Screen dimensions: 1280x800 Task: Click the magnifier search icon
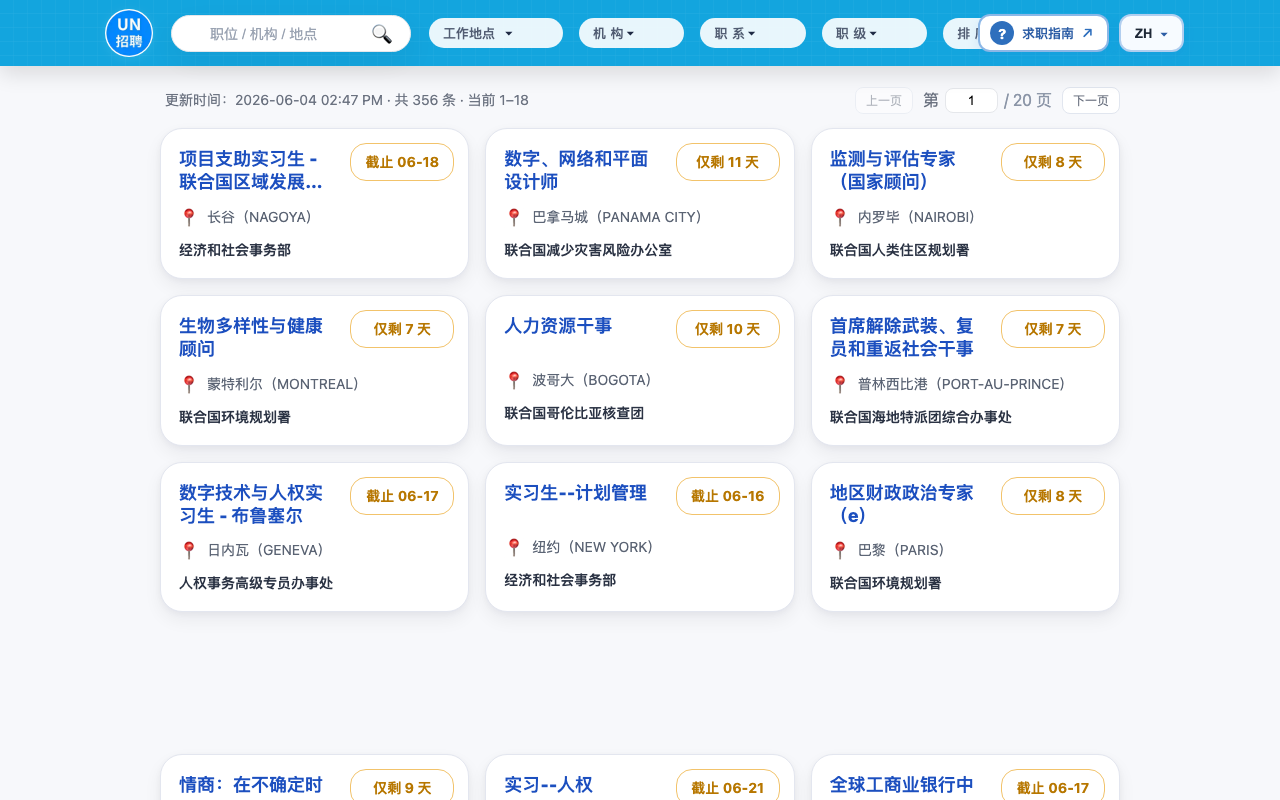(382, 34)
